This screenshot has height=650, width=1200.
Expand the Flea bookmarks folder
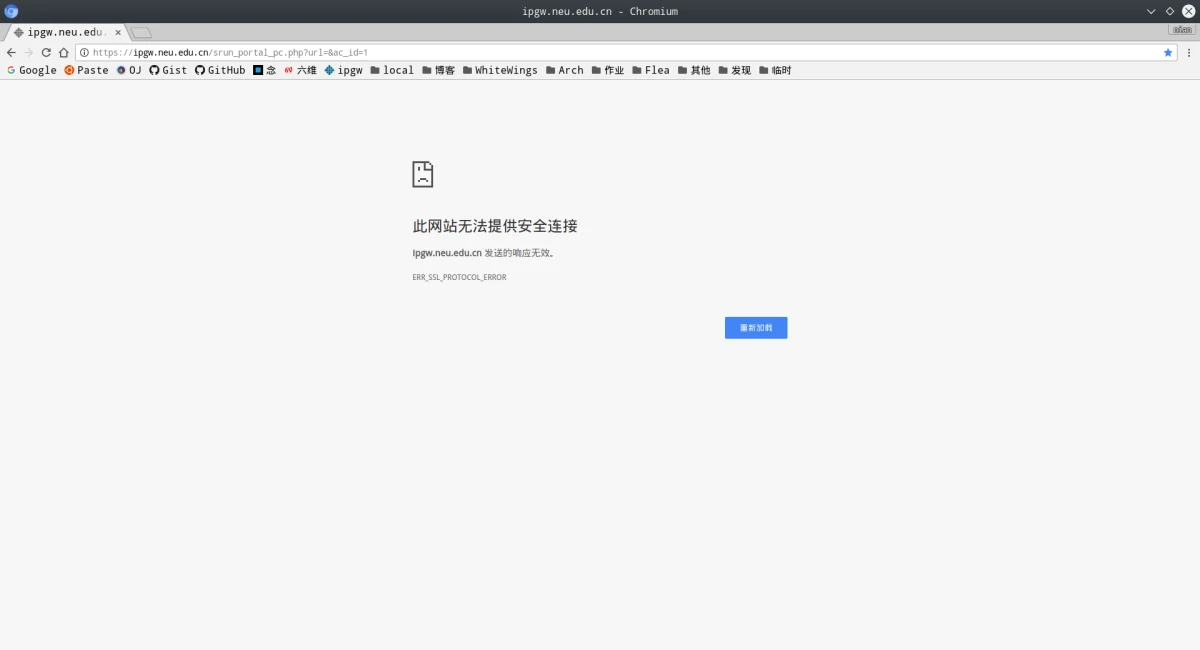coord(650,70)
